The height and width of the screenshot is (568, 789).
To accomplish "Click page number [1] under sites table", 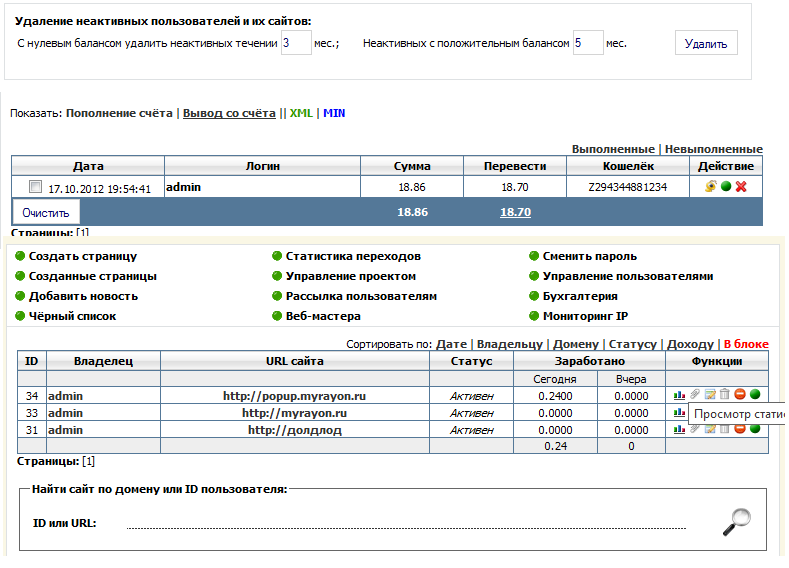I will click(88, 461).
